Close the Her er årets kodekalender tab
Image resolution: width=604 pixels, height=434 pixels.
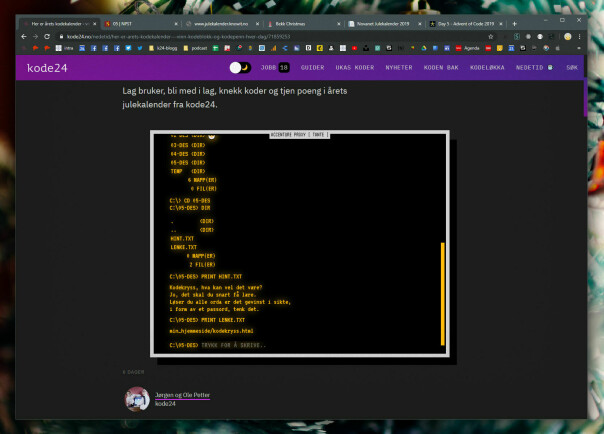coord(95,24)
